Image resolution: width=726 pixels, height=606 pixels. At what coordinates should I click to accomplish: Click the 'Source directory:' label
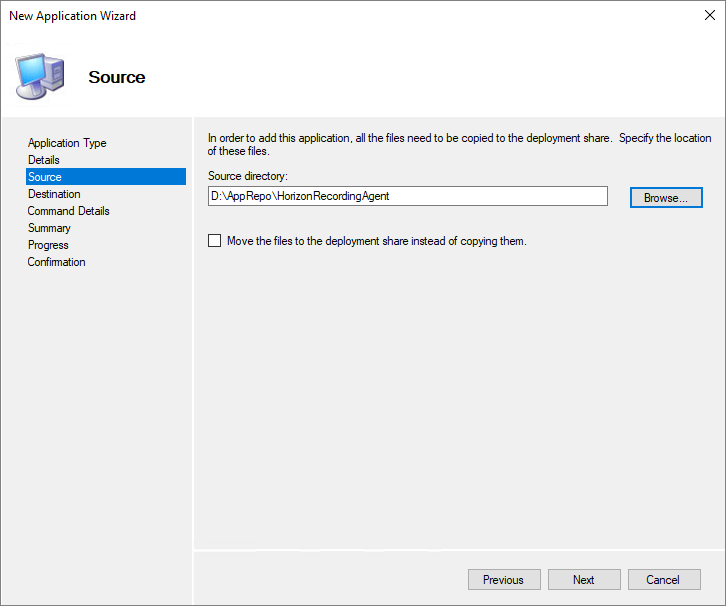tap(248, 176)
